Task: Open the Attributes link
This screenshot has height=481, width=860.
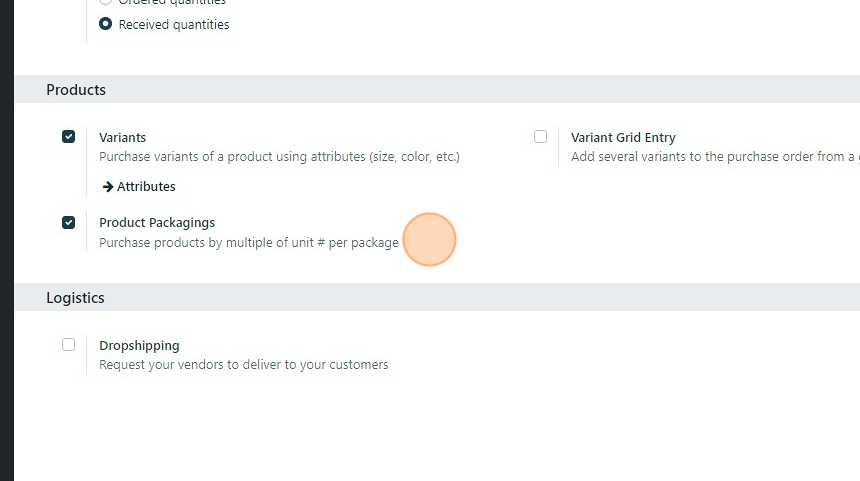Action: pyautogui.click(x=146, y=186)
